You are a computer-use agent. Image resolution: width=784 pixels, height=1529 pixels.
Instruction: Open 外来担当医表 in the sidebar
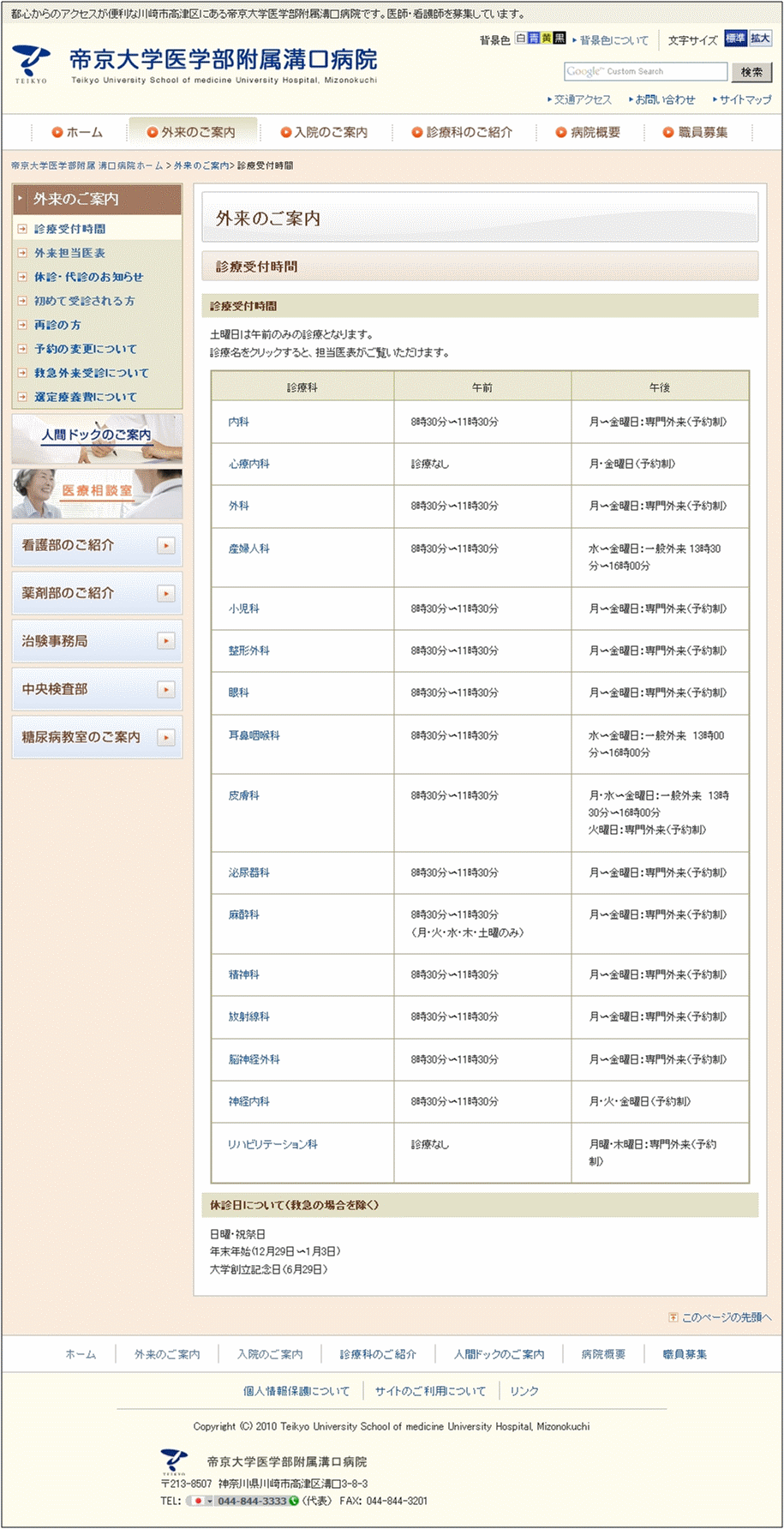(69, 253)
